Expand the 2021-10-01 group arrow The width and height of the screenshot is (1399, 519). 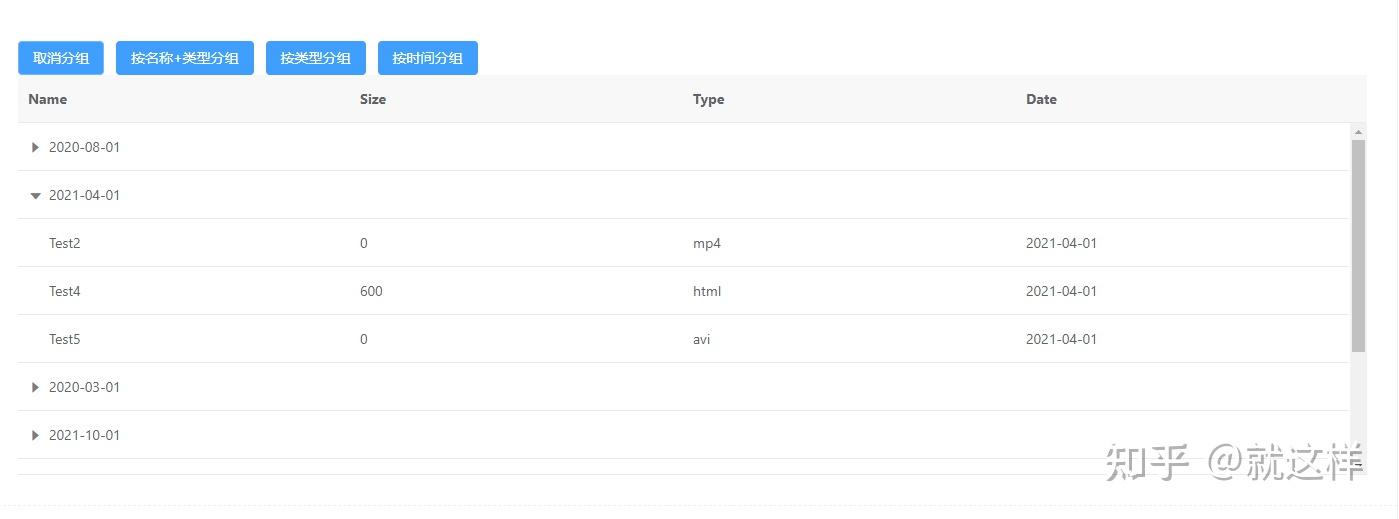click(x=36, y=435)
